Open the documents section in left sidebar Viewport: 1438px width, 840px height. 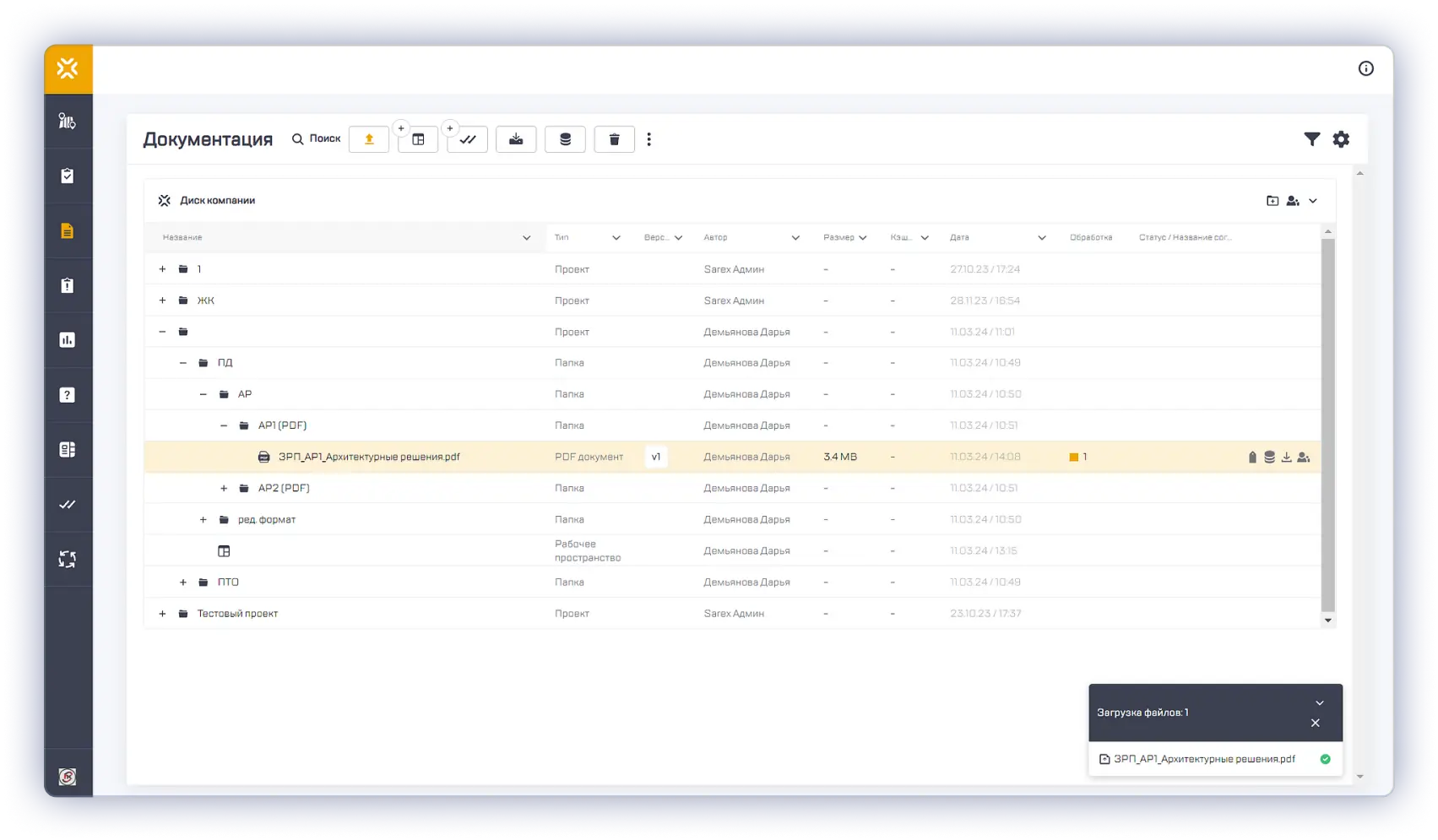click(x=68, y=230)
